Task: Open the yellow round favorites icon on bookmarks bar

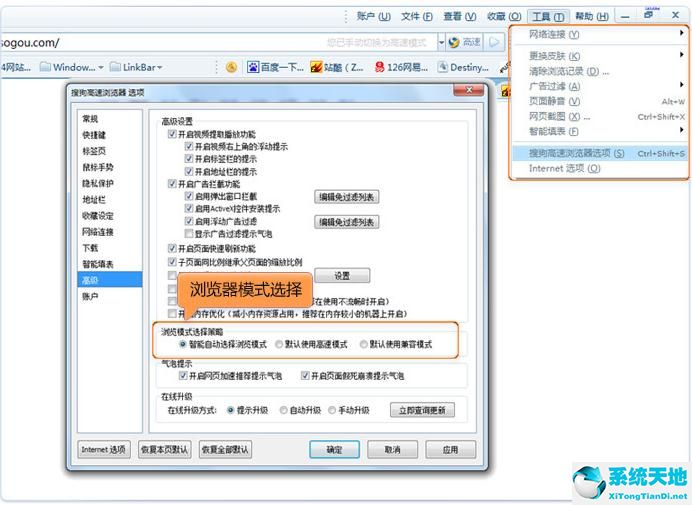Action: pyautogui.click(x=231, y=67)
